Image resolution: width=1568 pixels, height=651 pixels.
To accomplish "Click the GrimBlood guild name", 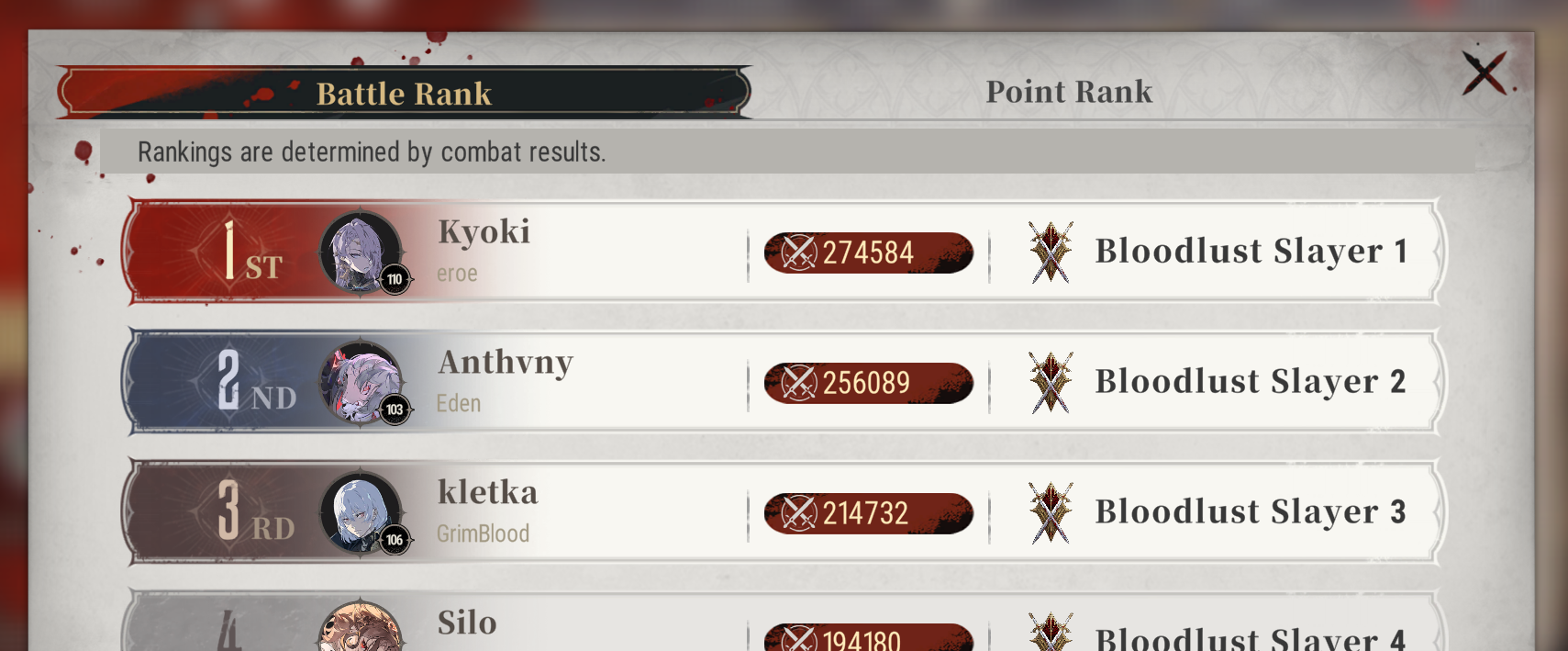I will (483, 533).
